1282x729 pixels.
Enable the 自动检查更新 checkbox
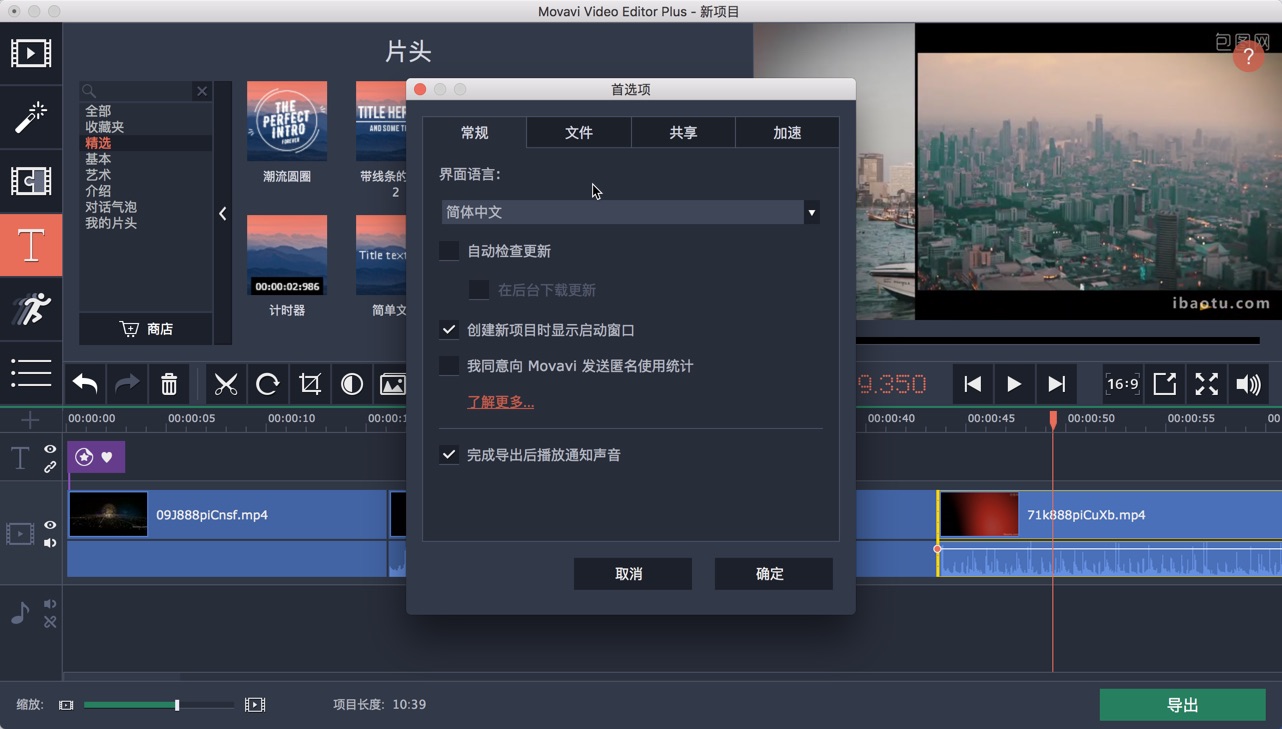[x=449, y=250]
